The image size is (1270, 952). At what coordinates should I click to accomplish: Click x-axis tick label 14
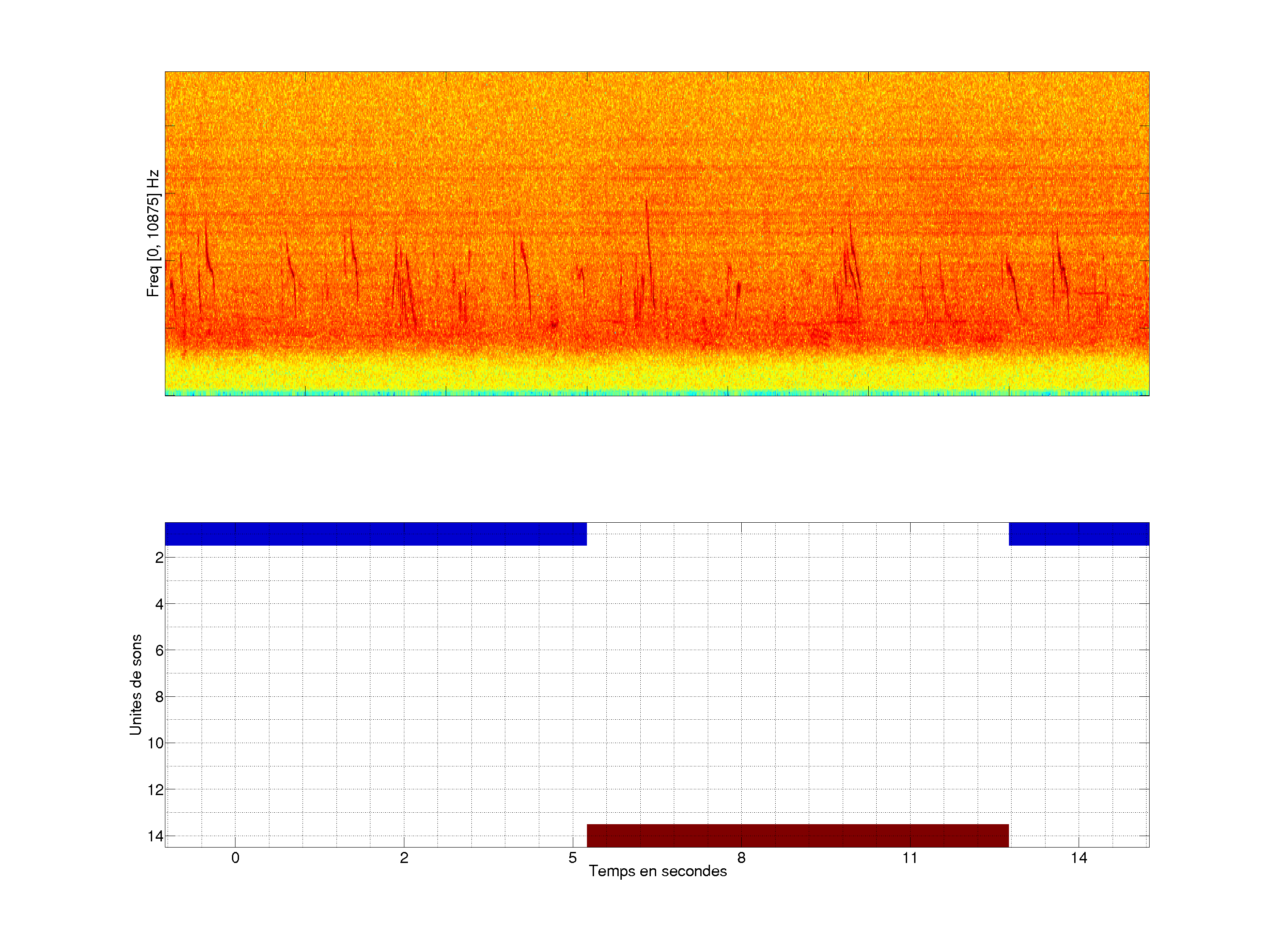click(x=1079, y=858)
